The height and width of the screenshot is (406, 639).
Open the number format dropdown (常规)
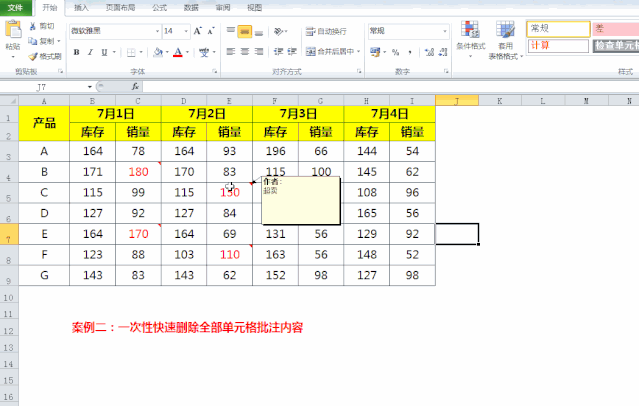point(445,31)
